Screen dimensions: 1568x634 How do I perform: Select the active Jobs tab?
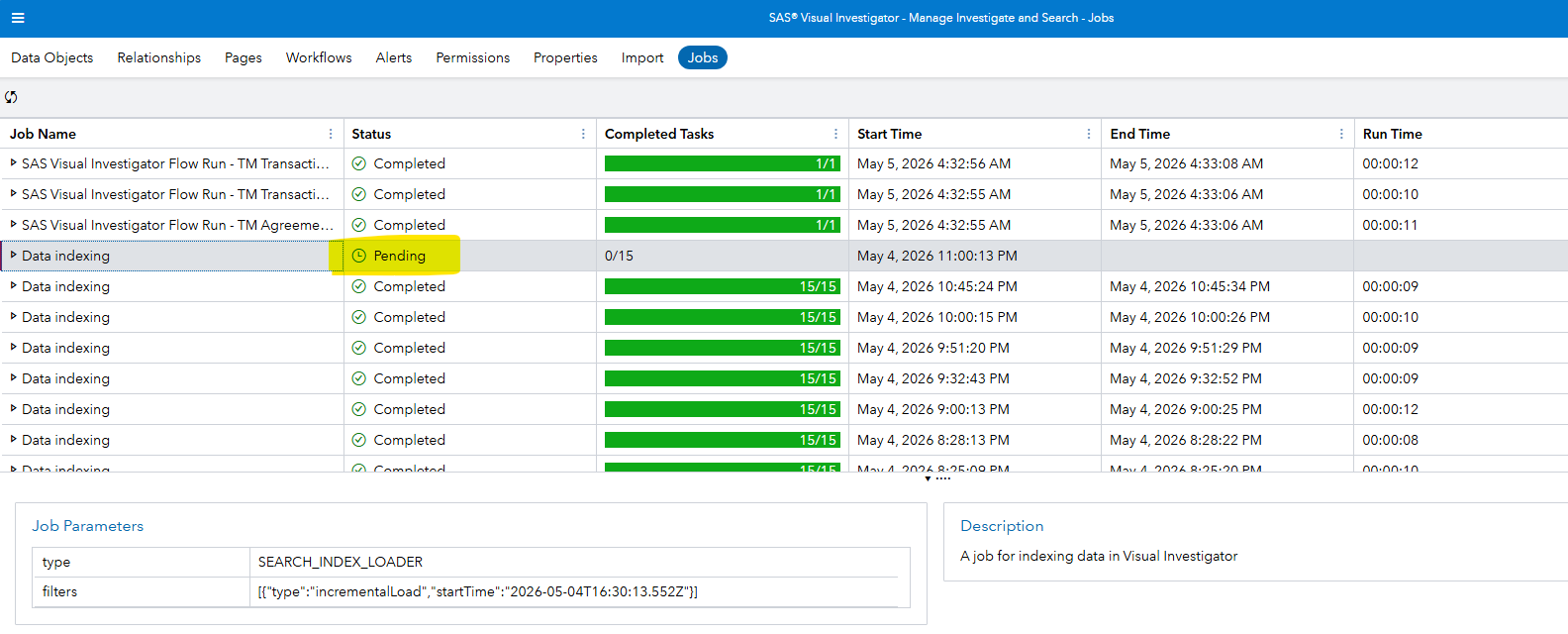703,57
